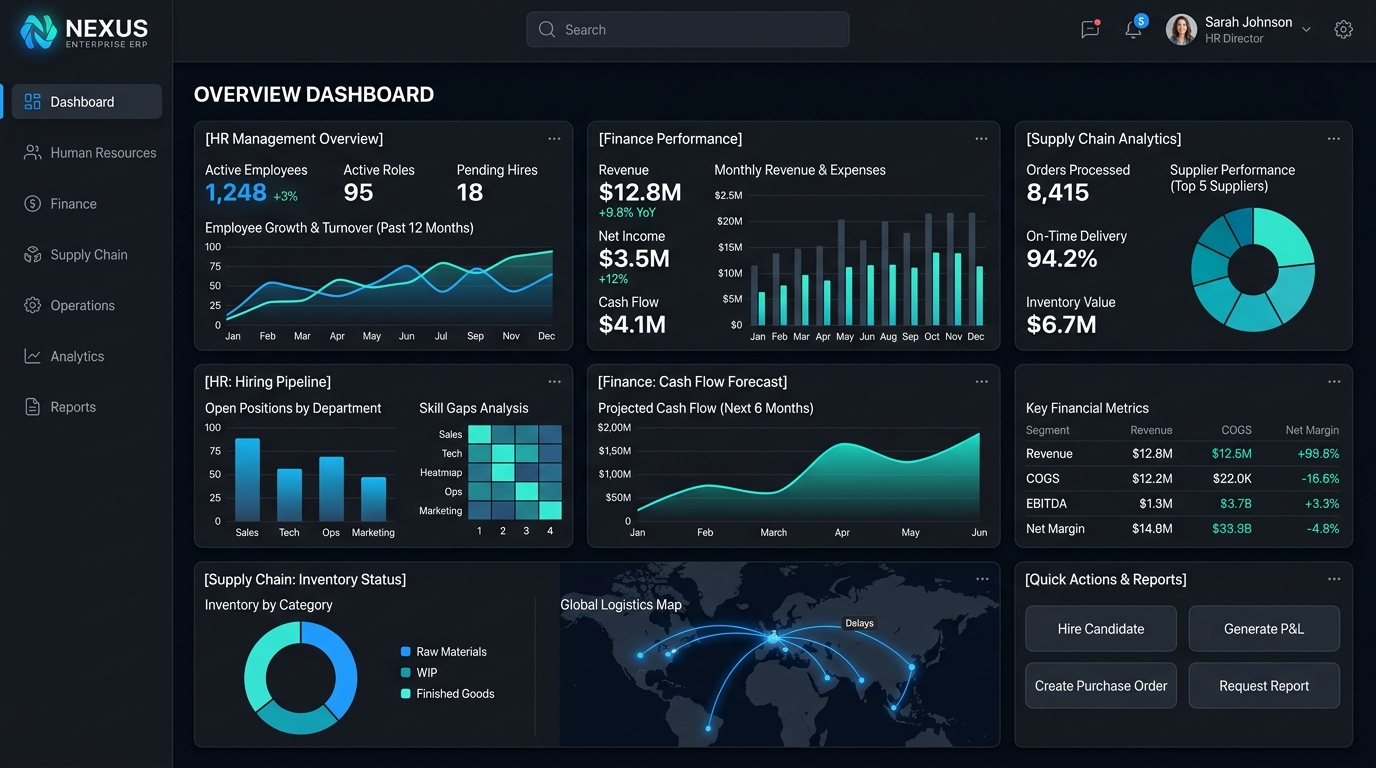The height and width of the screenshot is (768, 1376).
Task: Click the Nexus logo icon
Action: (x=39, y=31)
